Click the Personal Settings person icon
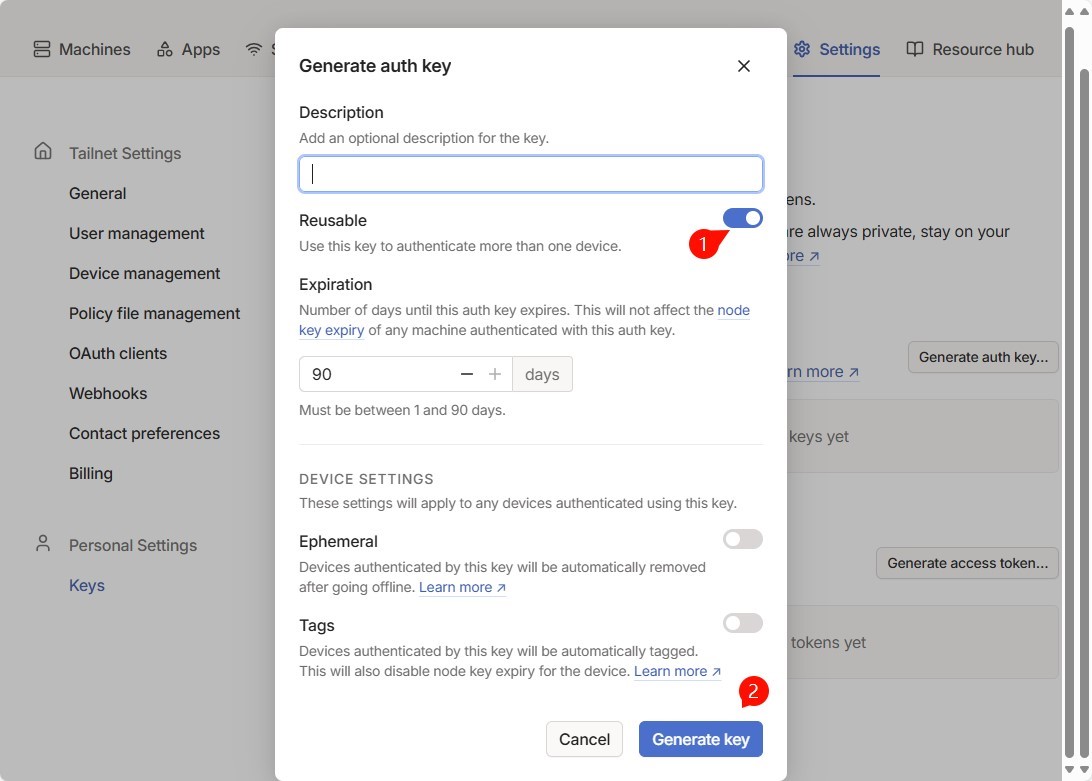This screenshot has height=781, width=1092. click(x=43, y=543)
